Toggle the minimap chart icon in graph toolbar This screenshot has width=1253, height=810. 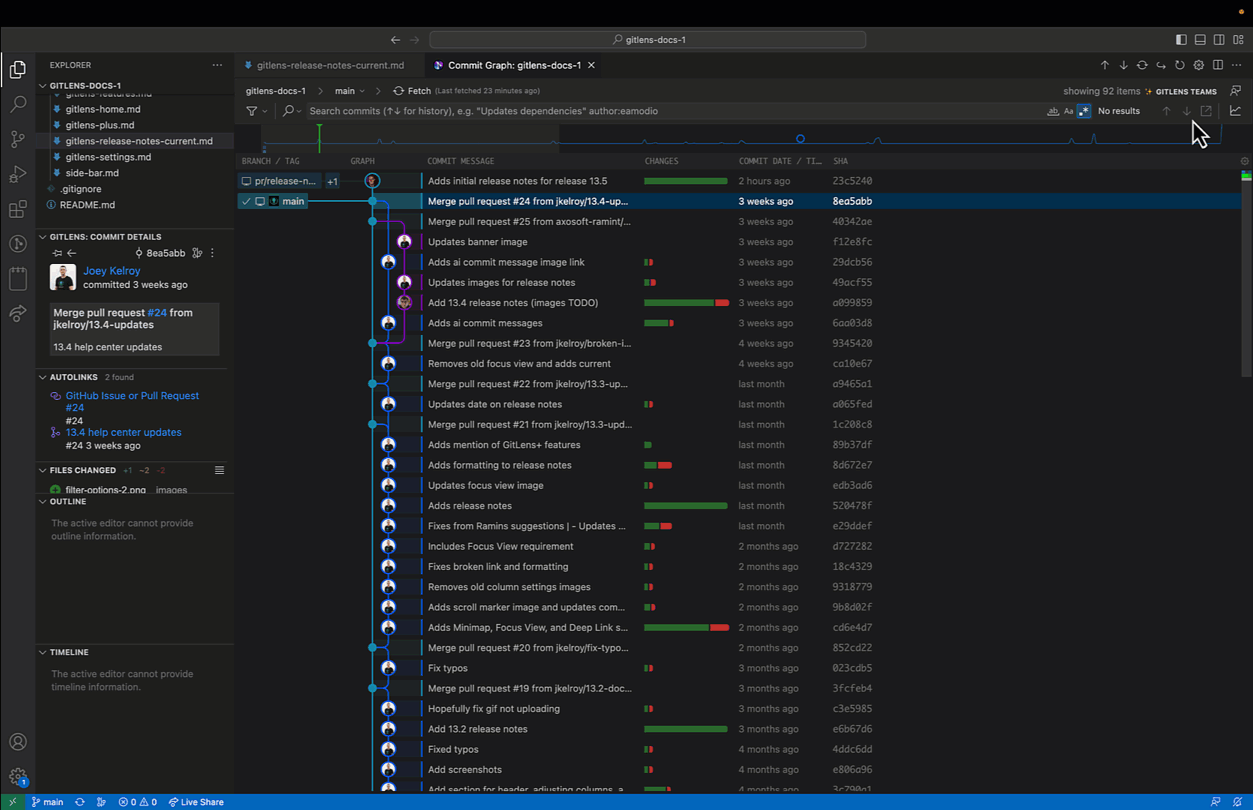(1235, 111)
